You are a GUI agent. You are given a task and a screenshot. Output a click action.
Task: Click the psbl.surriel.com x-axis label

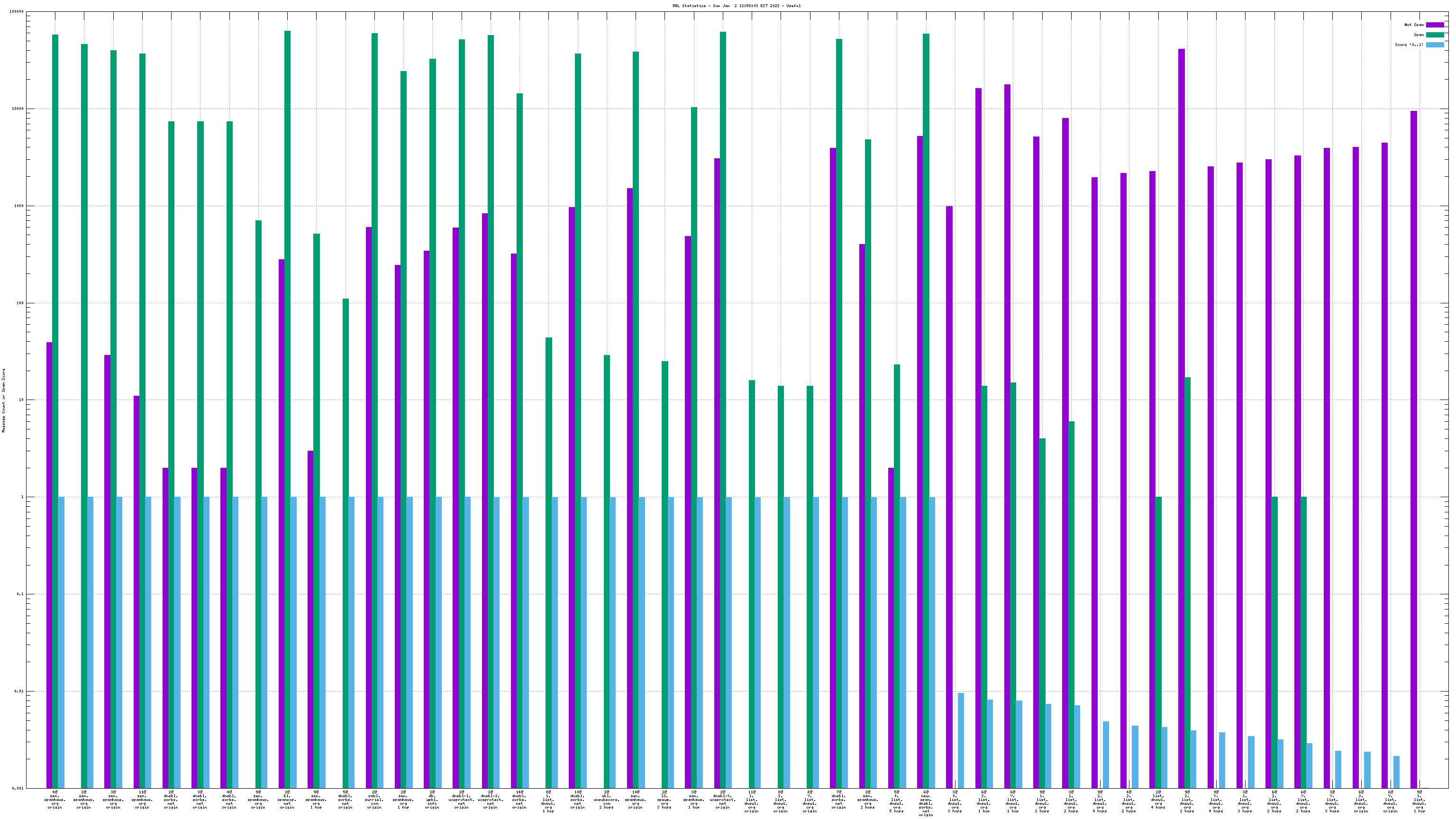[374, 799]
